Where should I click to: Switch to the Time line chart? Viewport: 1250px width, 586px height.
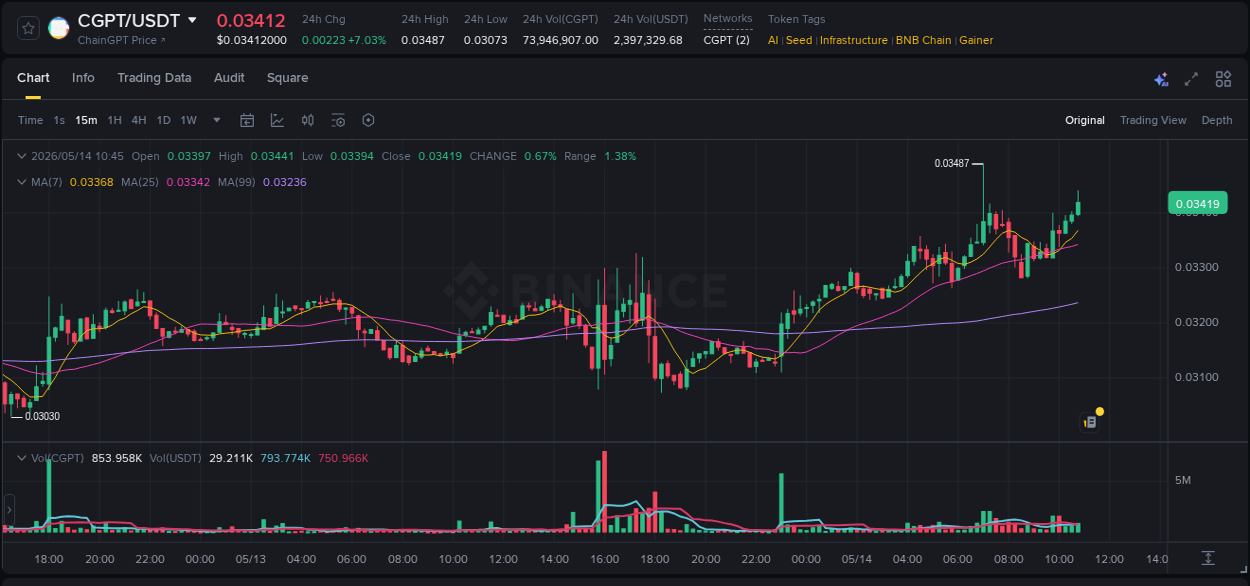pos(30,120)
